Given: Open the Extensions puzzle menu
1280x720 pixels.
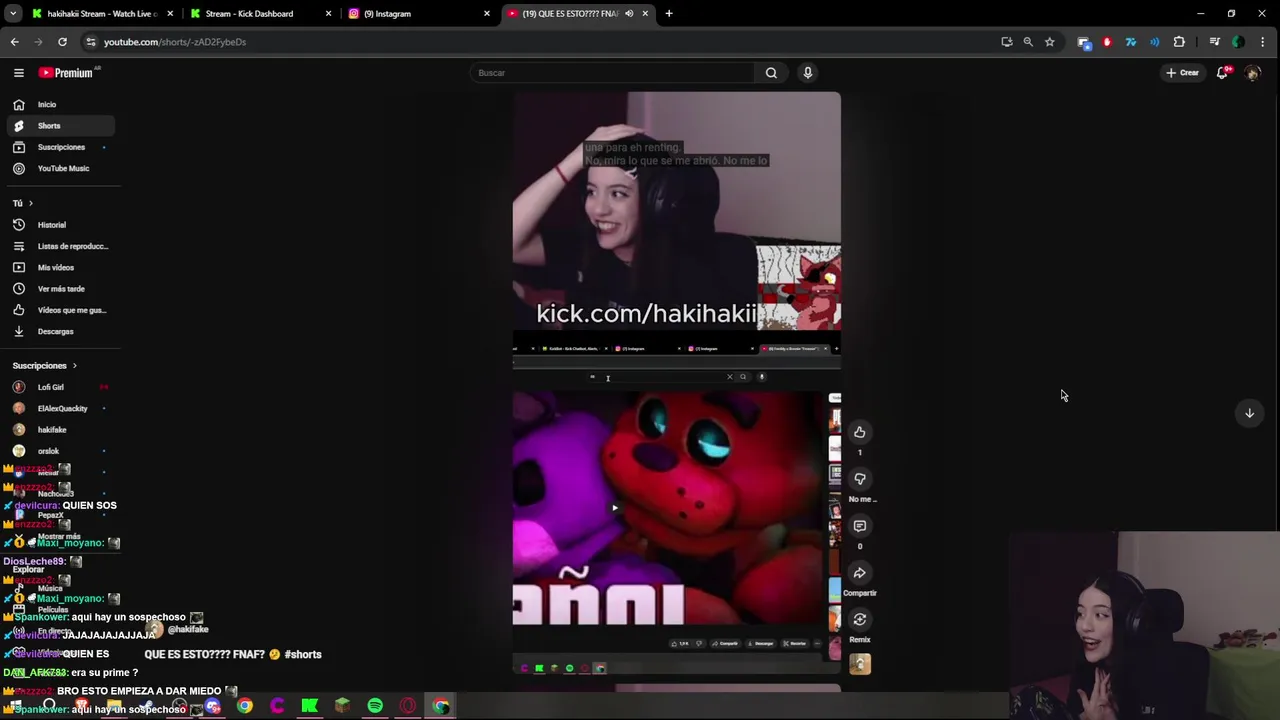Looking at the screenshot, I should 1179,42.
